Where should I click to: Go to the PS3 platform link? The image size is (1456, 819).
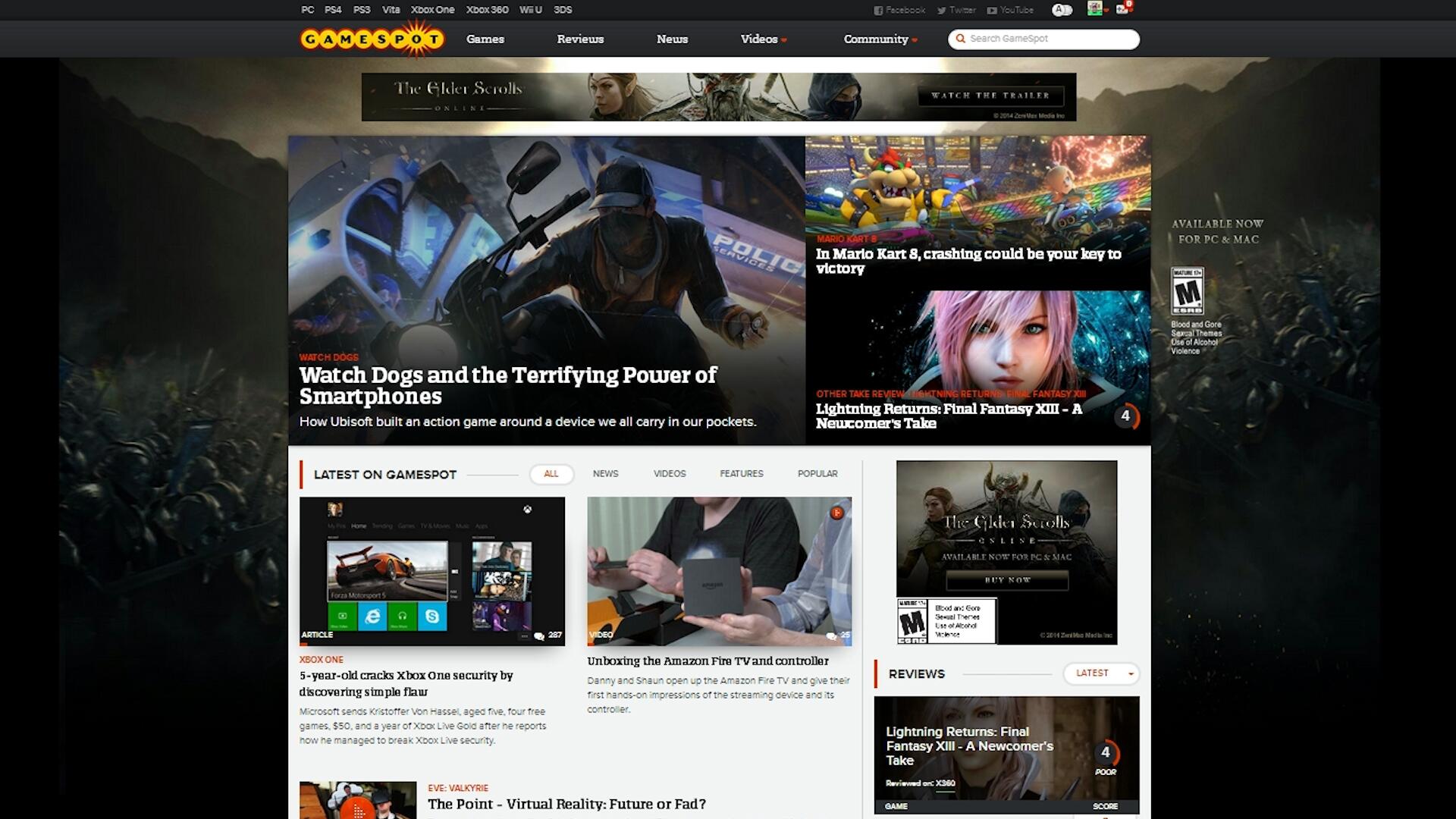[x=362, y=10]
